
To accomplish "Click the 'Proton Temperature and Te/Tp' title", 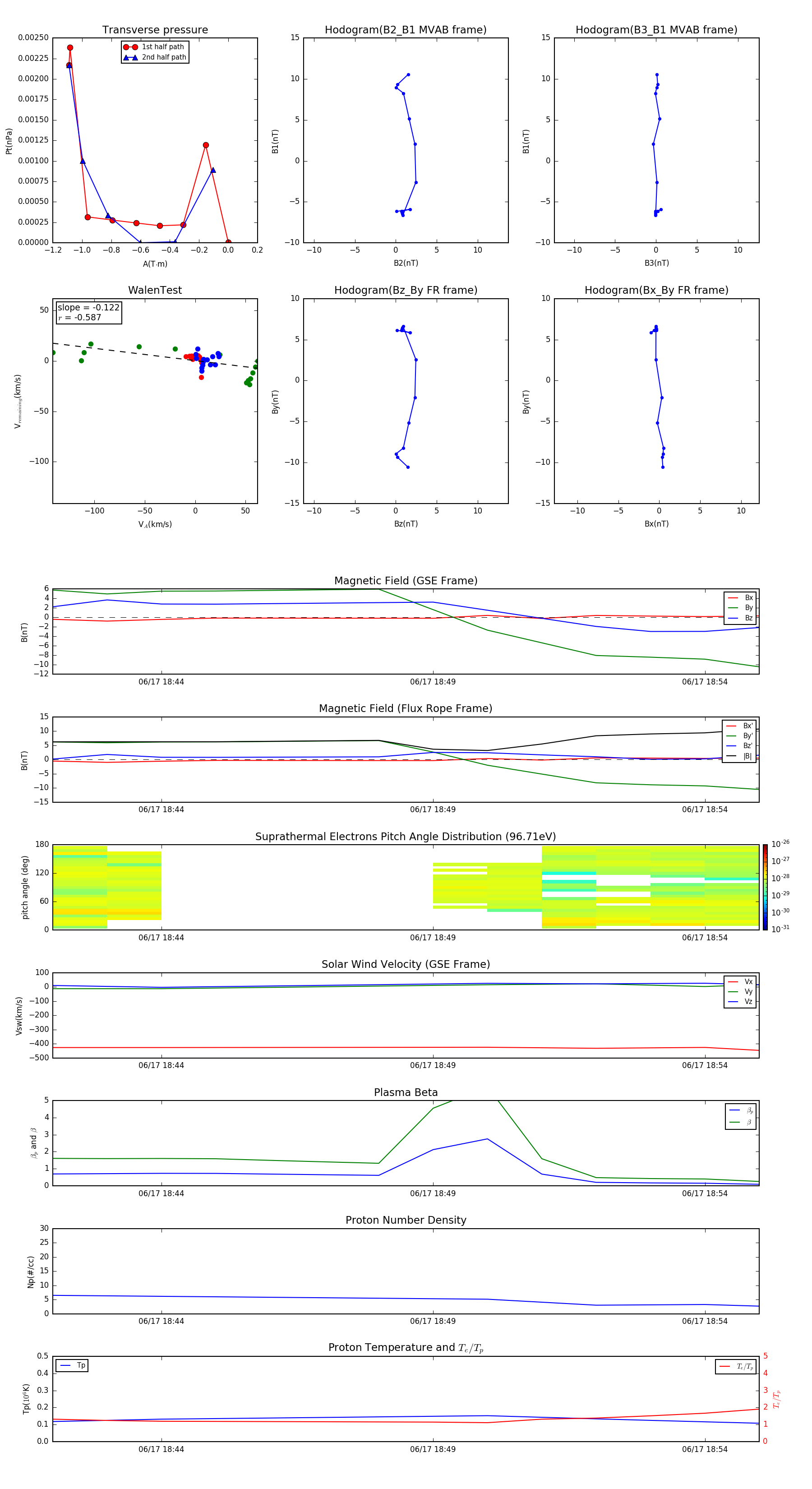I will (406, 1347).
